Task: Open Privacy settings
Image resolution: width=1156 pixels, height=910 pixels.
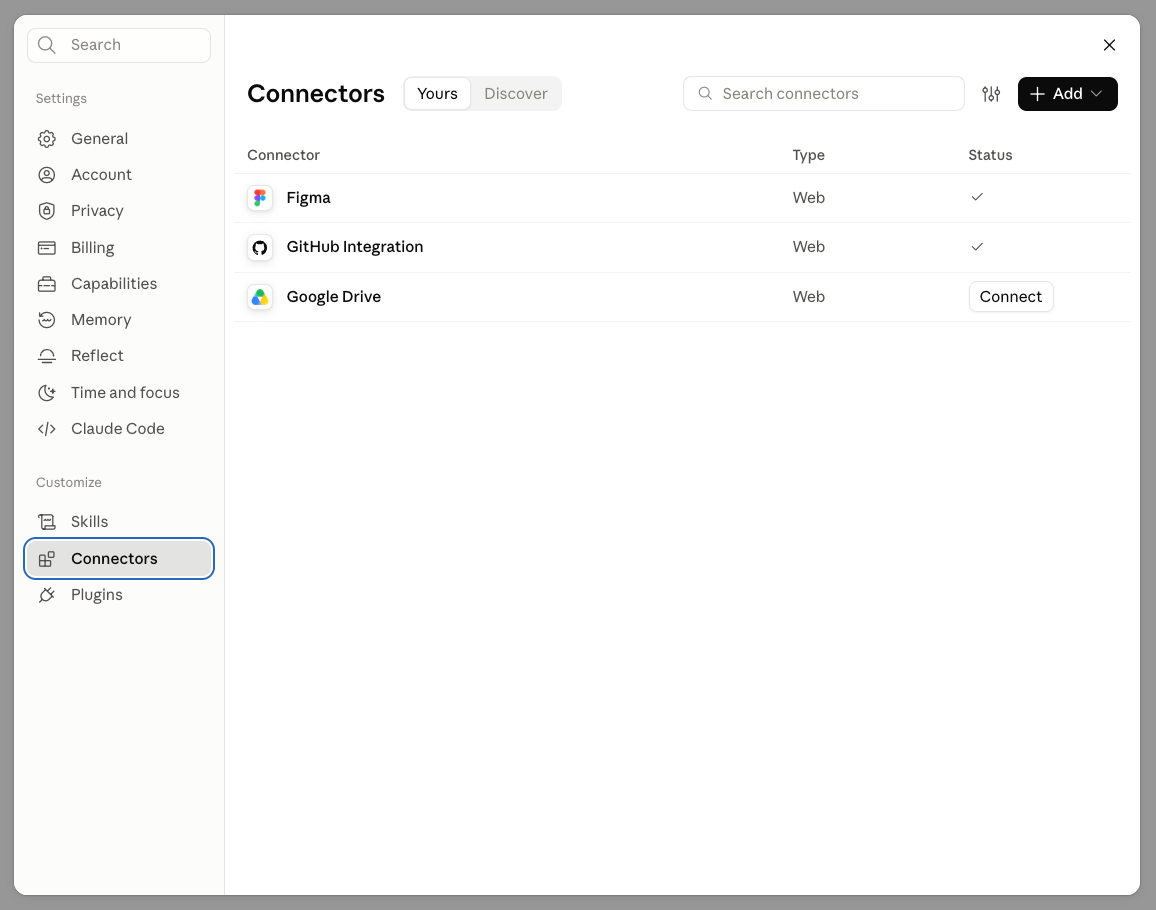Action: (x=119, y=211)
